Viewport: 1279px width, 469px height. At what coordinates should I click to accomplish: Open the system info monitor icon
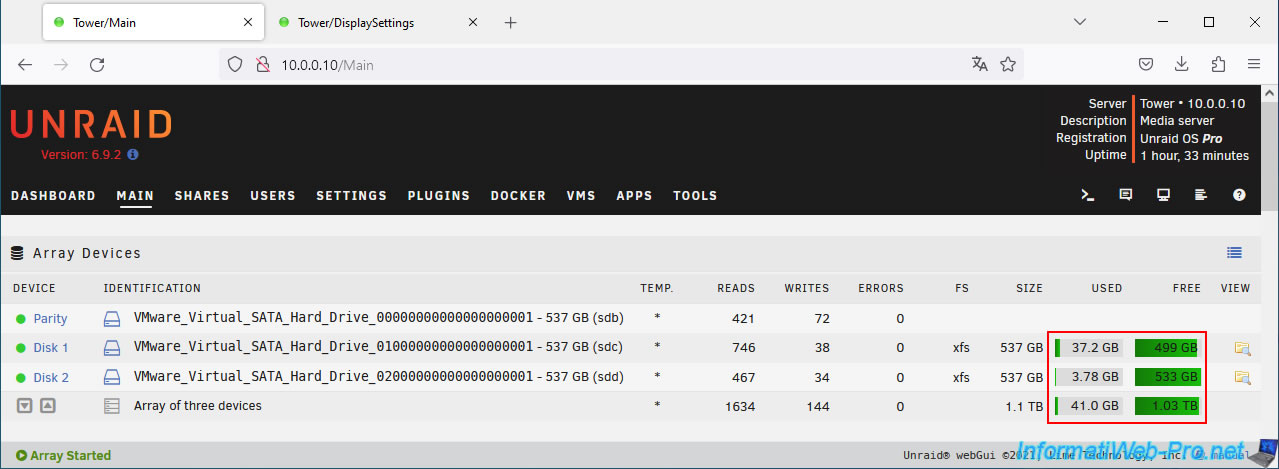coord(1164,195)
